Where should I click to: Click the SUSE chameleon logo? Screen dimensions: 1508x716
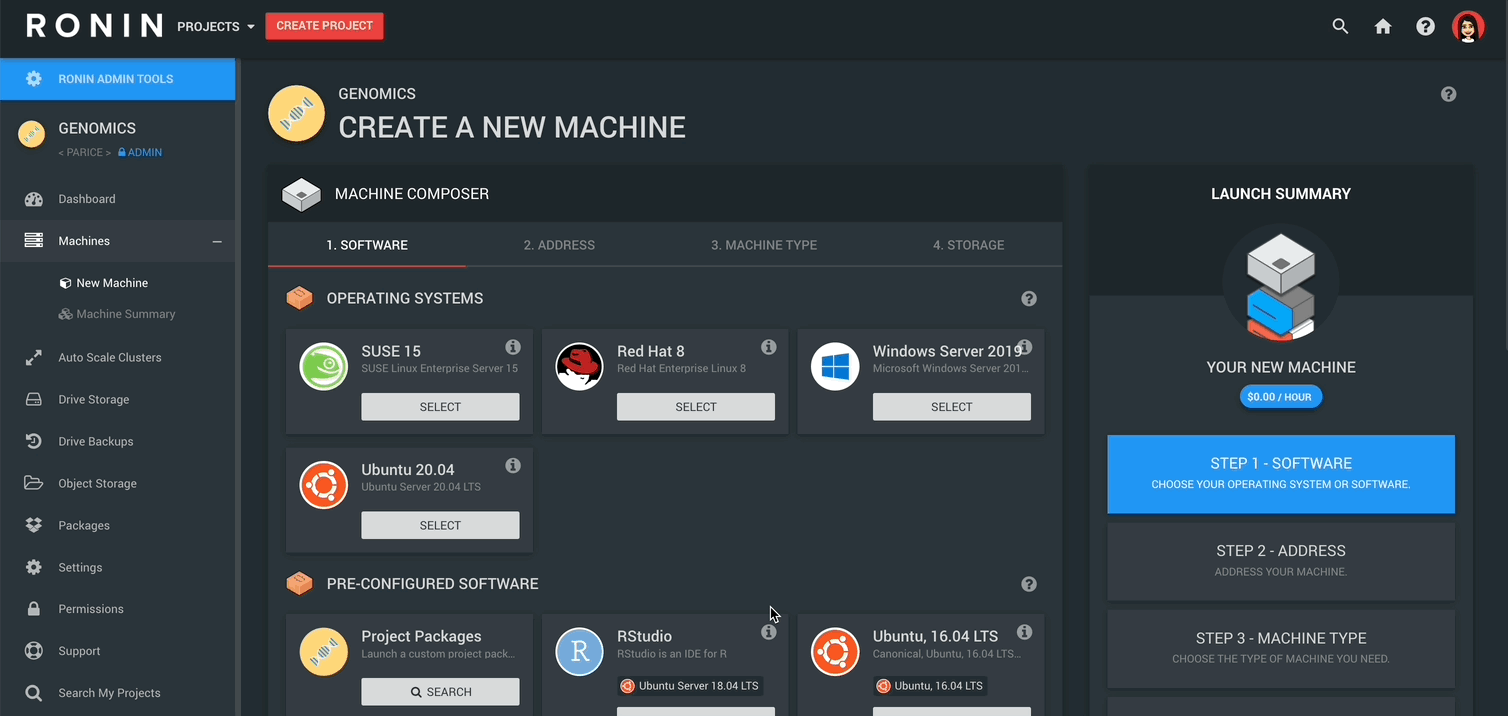coord(324,367)
